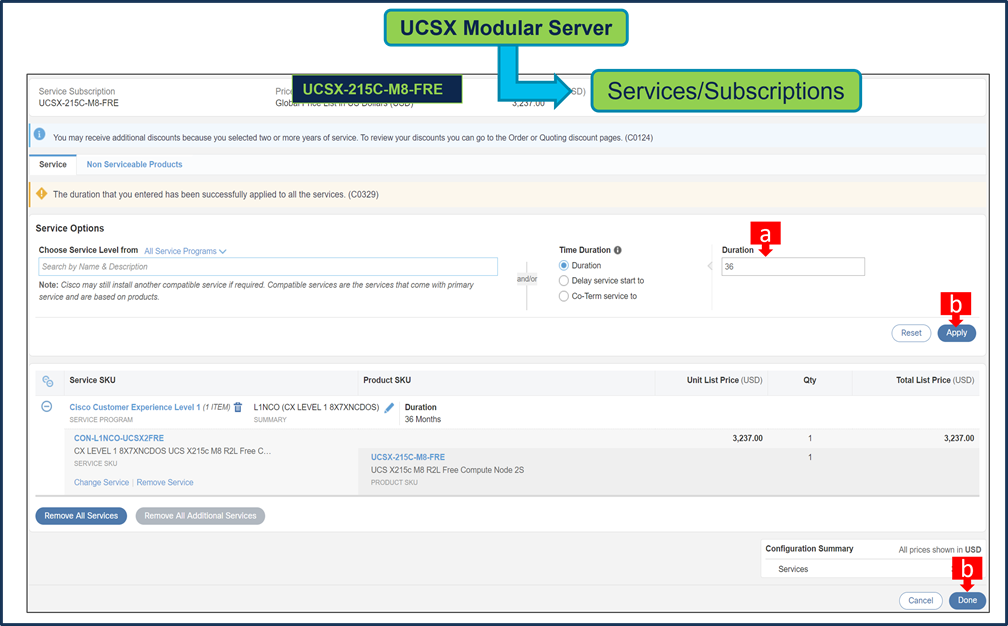Open the Non Serviceable Products tab
Image resolution: width=1008 pixels, height=626 pixels.
pyautogui.click(x=134, y=165)
